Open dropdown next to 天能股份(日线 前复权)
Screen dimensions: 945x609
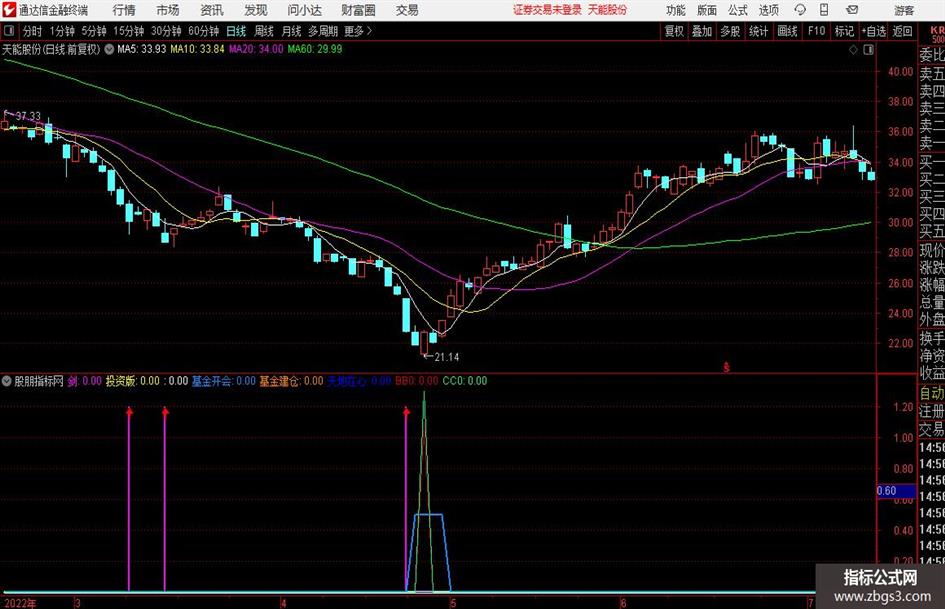[x=109, y=49]
